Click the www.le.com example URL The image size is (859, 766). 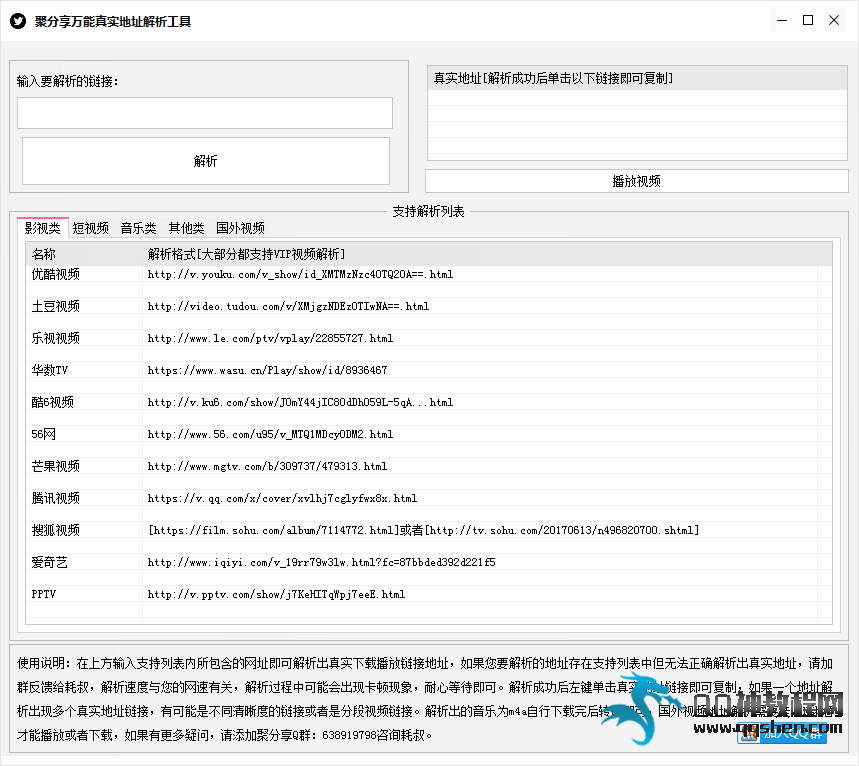point(270,338)
